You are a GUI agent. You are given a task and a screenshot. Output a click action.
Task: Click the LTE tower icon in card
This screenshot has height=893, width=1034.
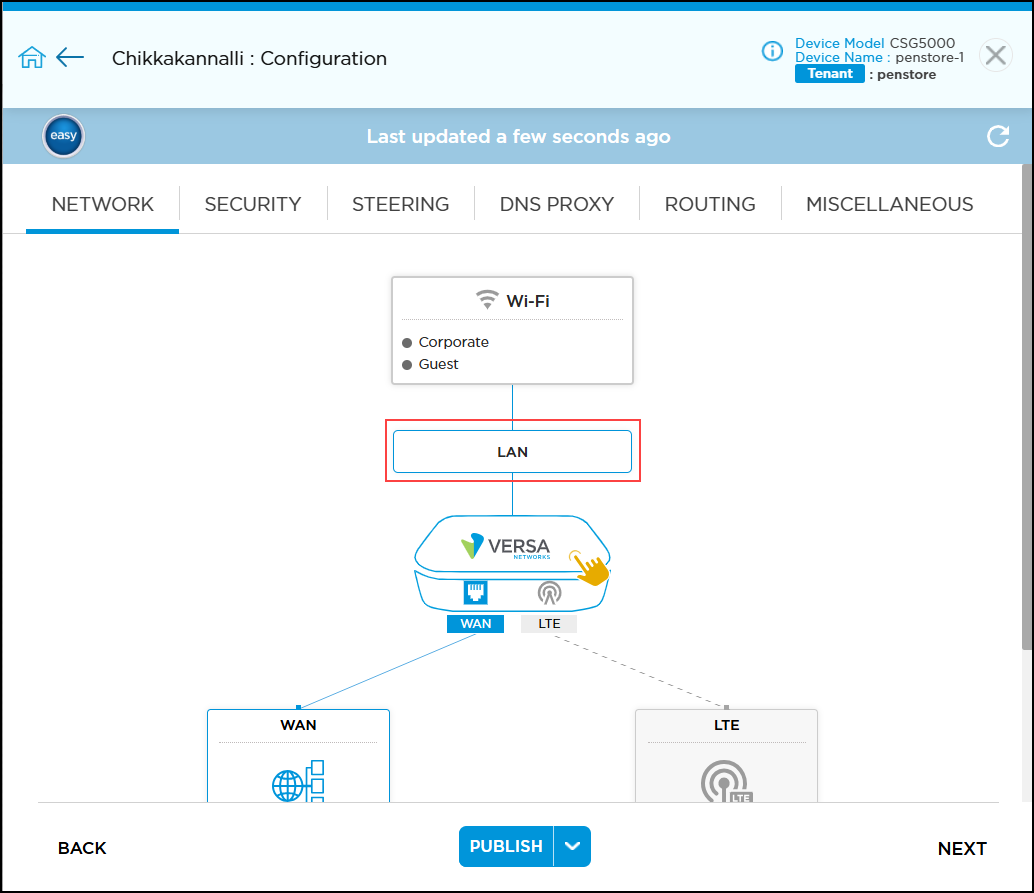(726, 782)
